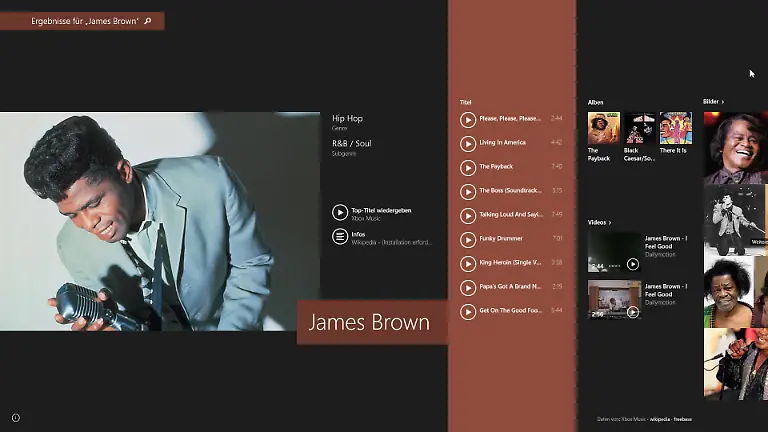The image size is (768, 432).
Task: Play the track "Please, Please, Please"
Action: (x=468, y=119)
